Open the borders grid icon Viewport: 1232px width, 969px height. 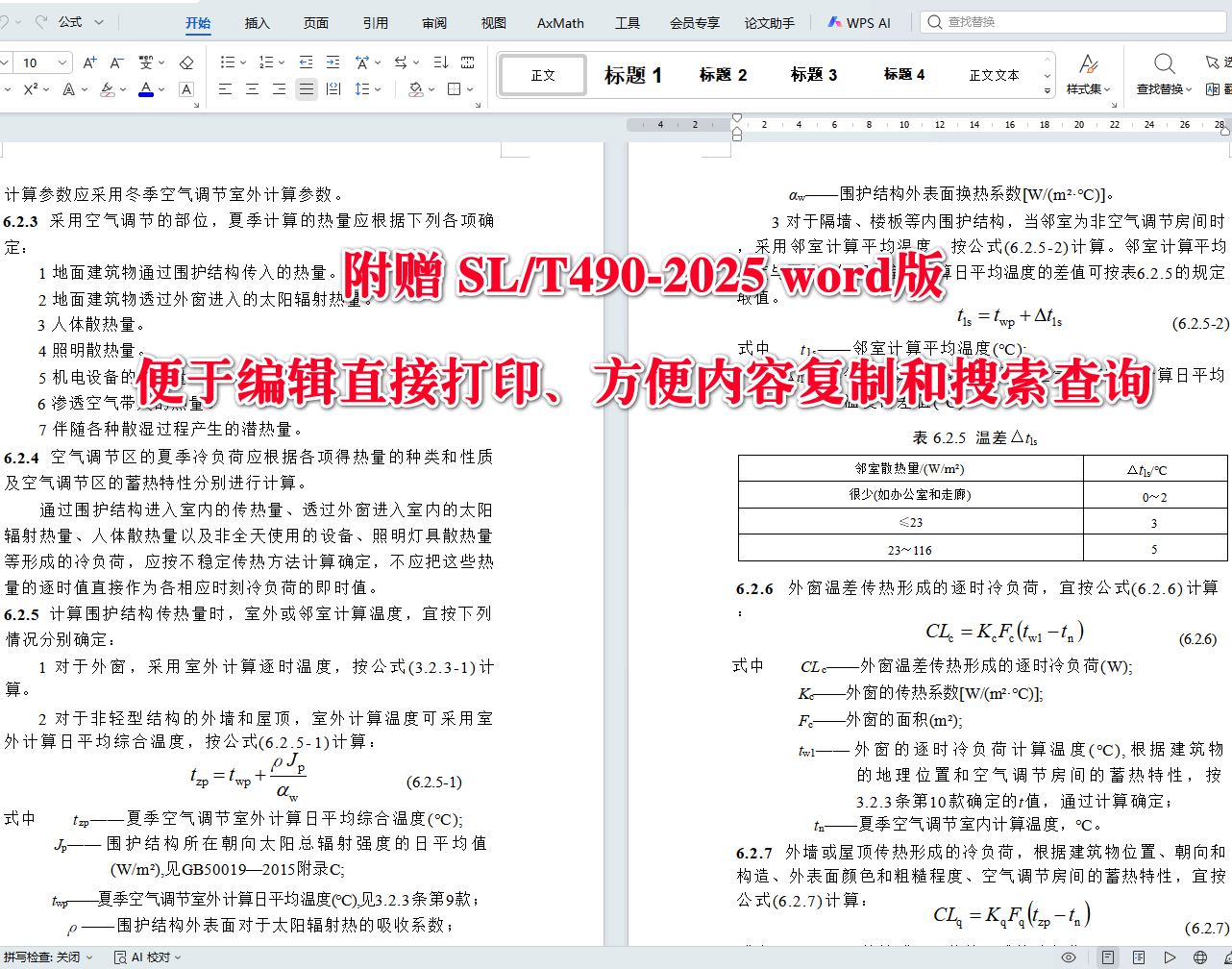(455, 89)
